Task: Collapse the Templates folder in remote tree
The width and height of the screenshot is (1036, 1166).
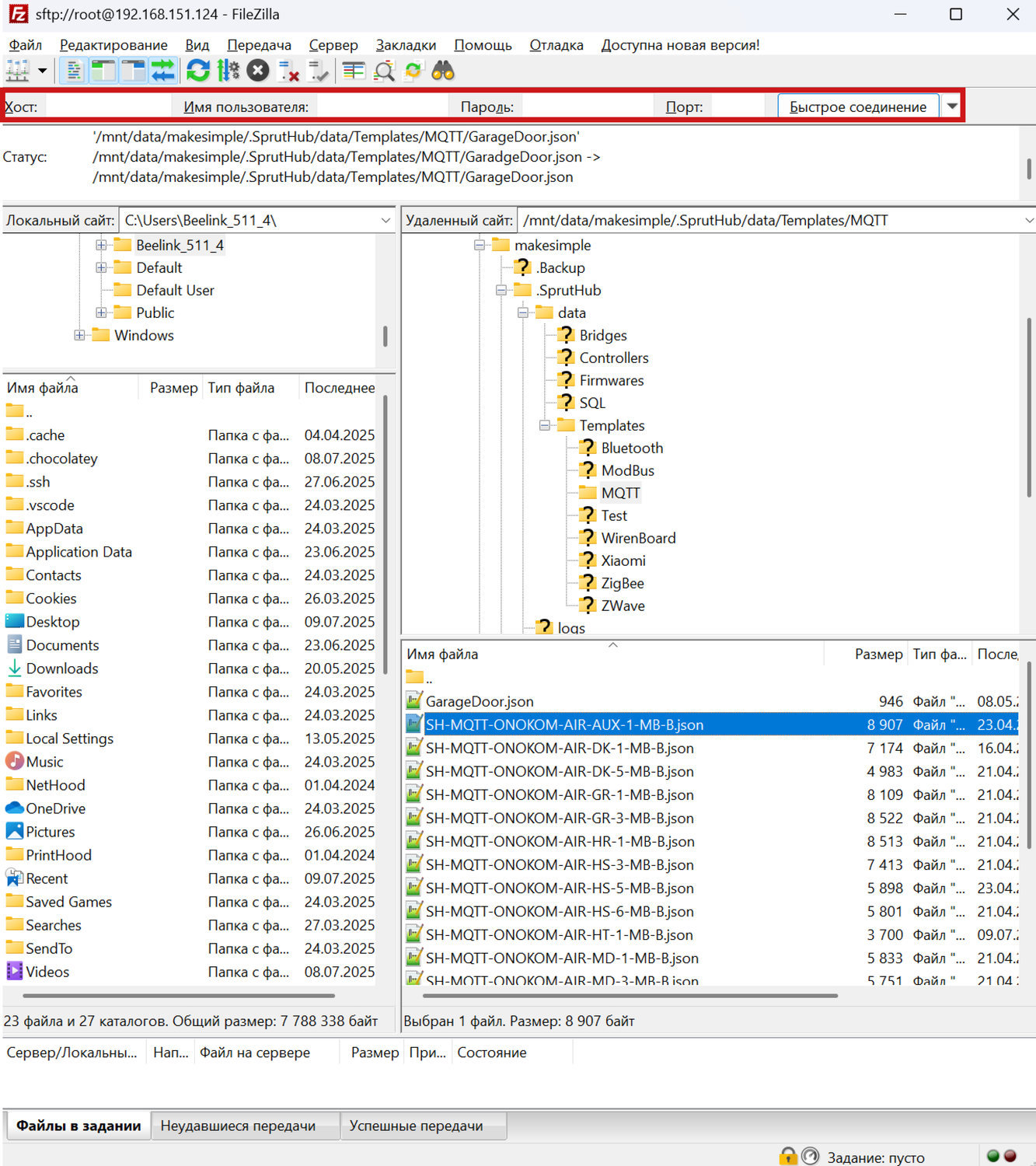Action: [545, 425]
